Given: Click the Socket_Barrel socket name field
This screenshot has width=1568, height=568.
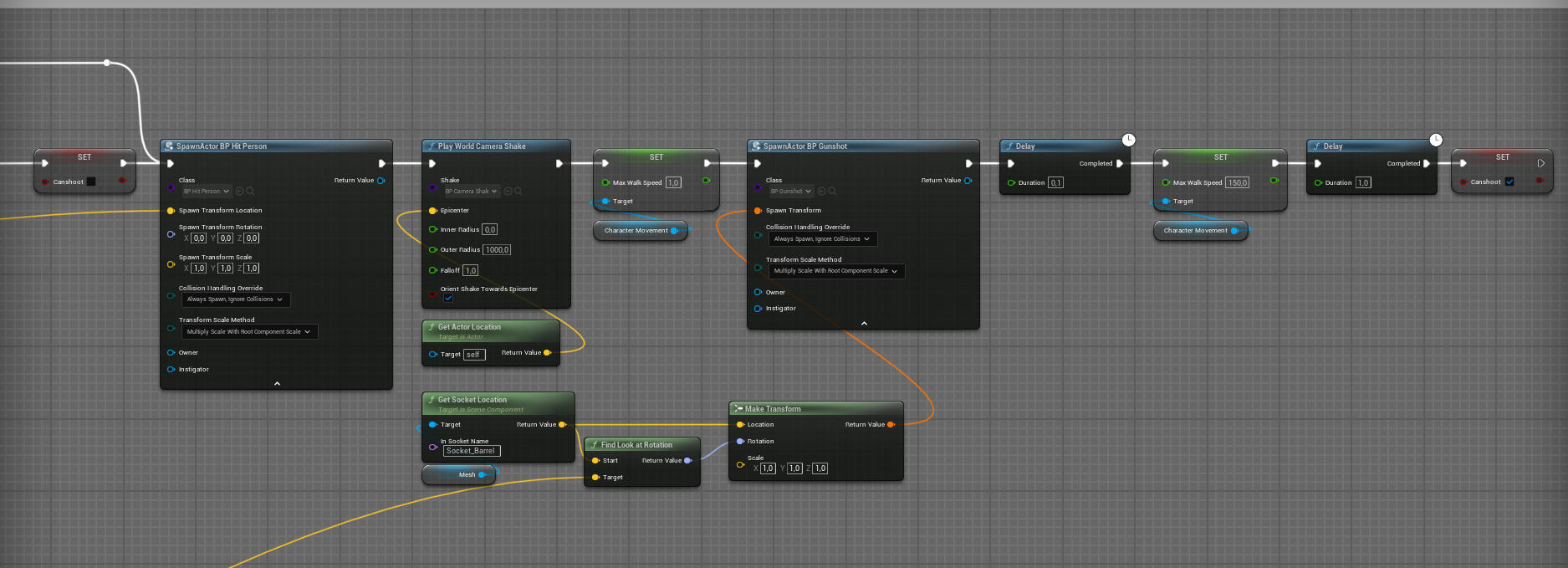Looking at the screenshot, I should click(471, 451).
